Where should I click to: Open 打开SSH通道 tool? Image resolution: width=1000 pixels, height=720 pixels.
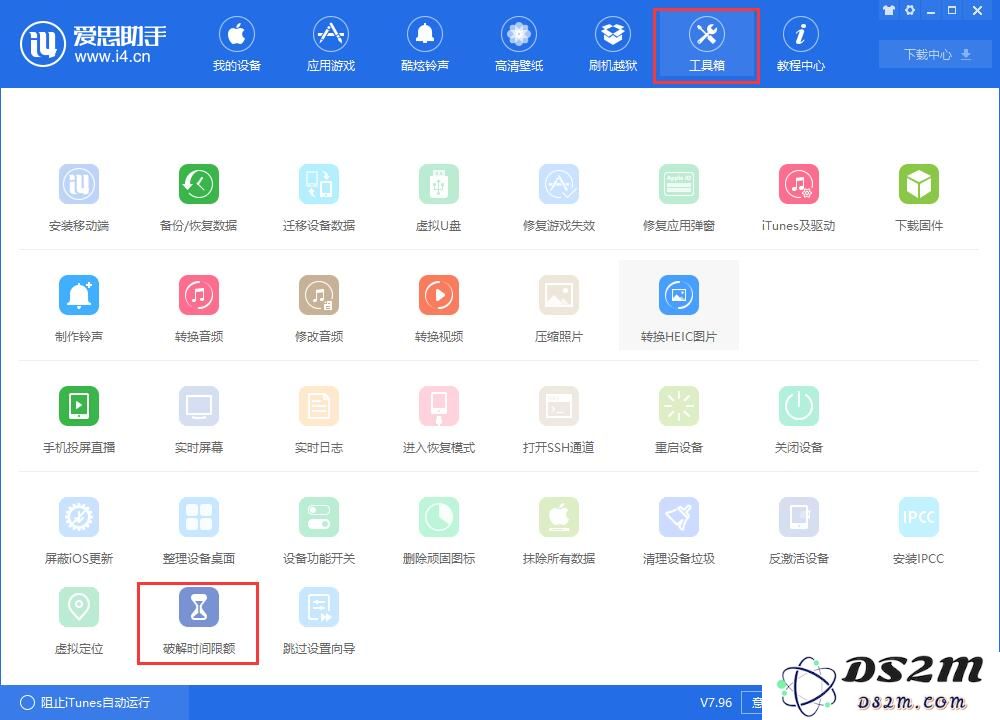[559, 420]
